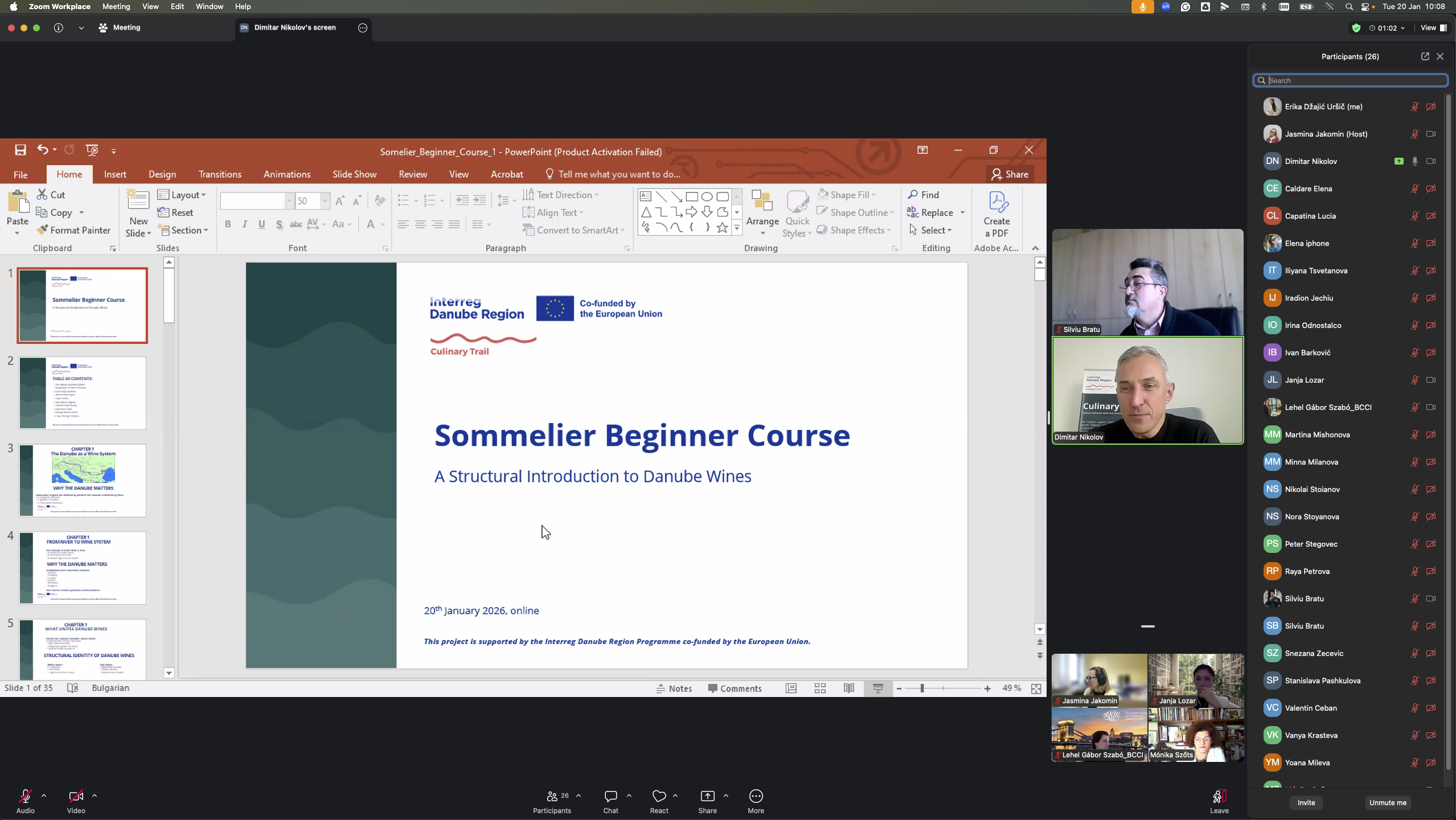Click the Invite button
The height and width of the screenshot is (820, 1456).
point(1306,802)
